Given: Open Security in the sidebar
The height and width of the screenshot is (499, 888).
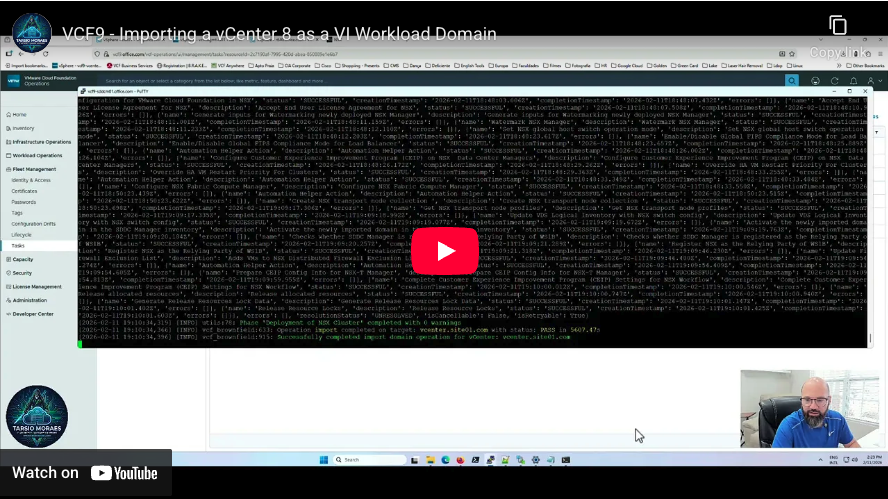Looking at the screenshot, I should [x=19, y=273].
